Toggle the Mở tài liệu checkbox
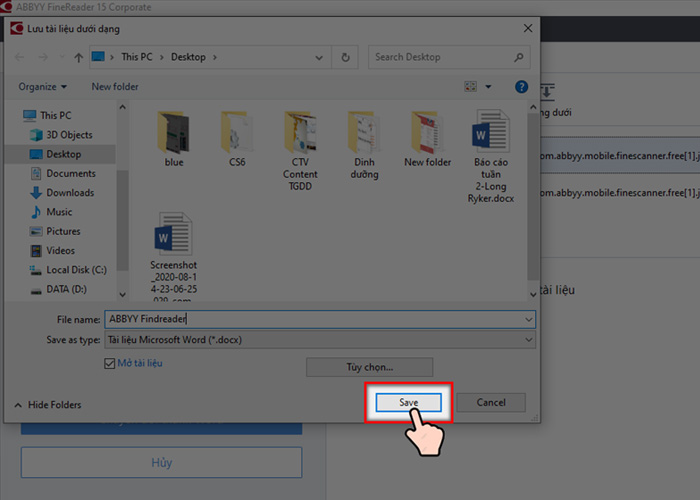 (x=109, y=363)
